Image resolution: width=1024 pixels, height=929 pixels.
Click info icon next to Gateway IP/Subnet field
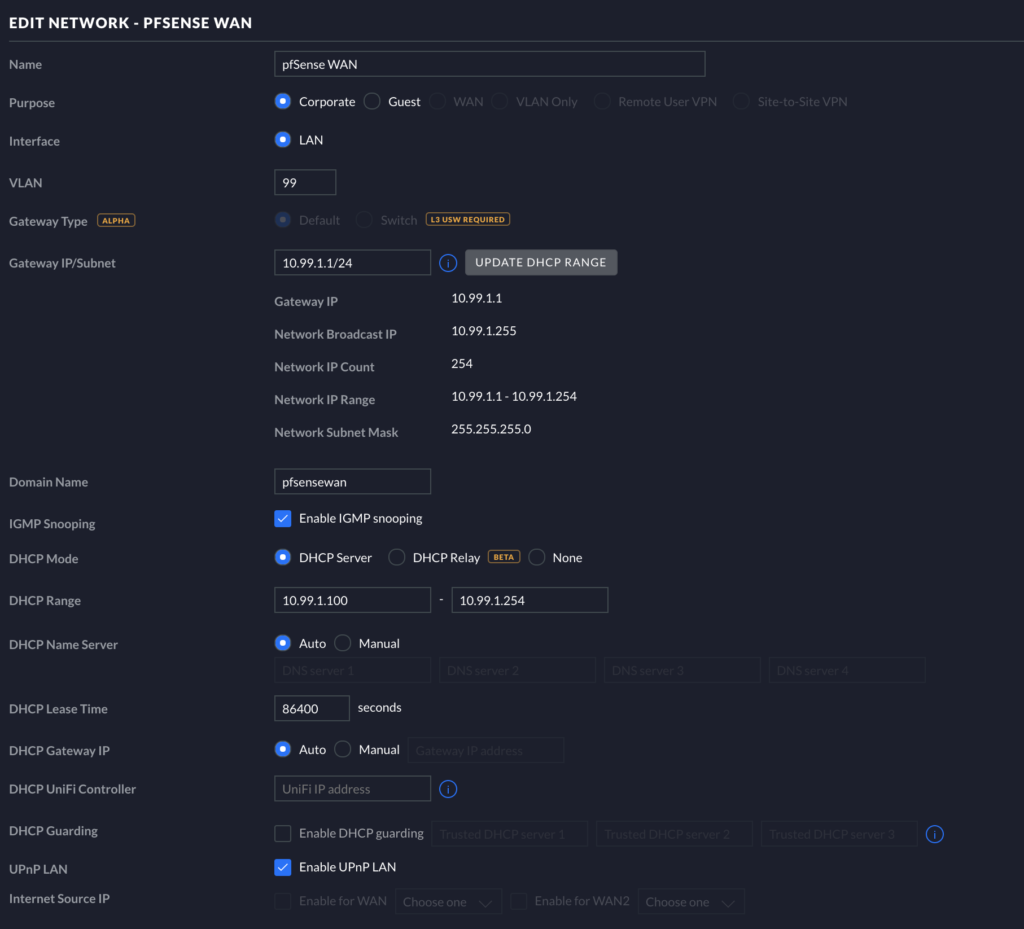point(448,263)
